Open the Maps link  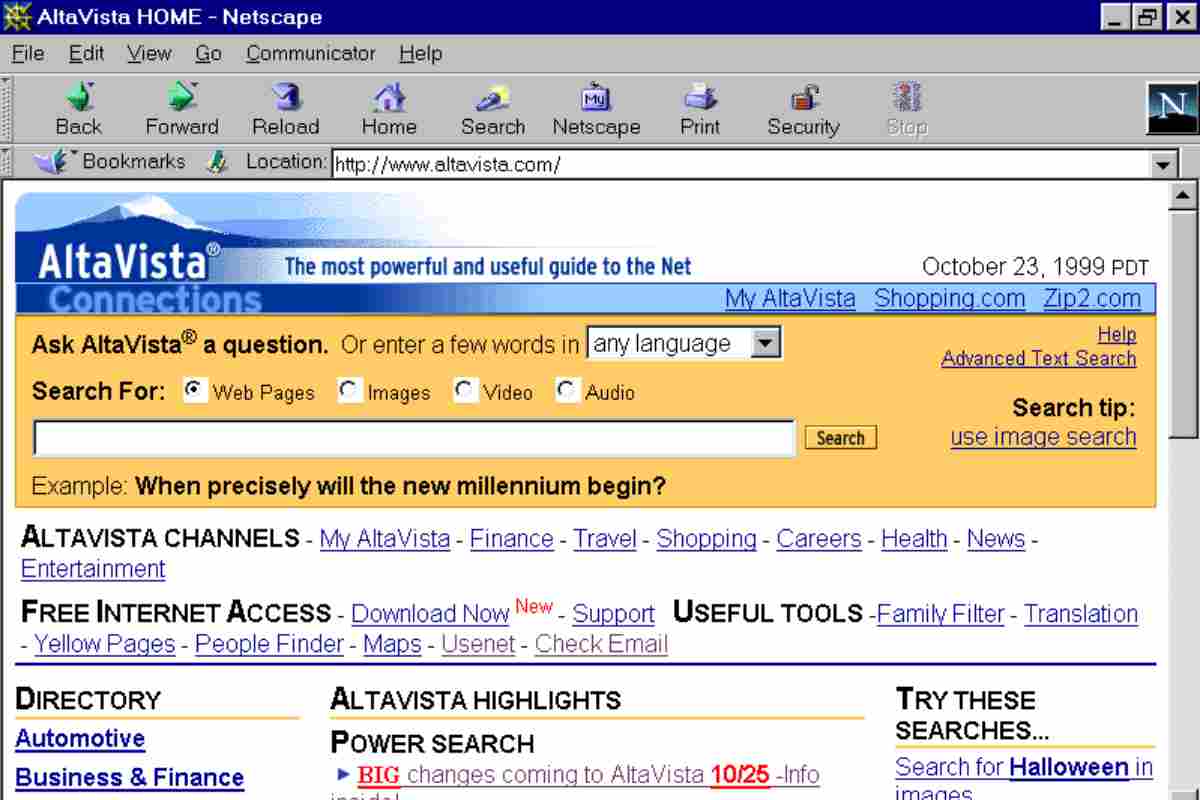point(392,644)
